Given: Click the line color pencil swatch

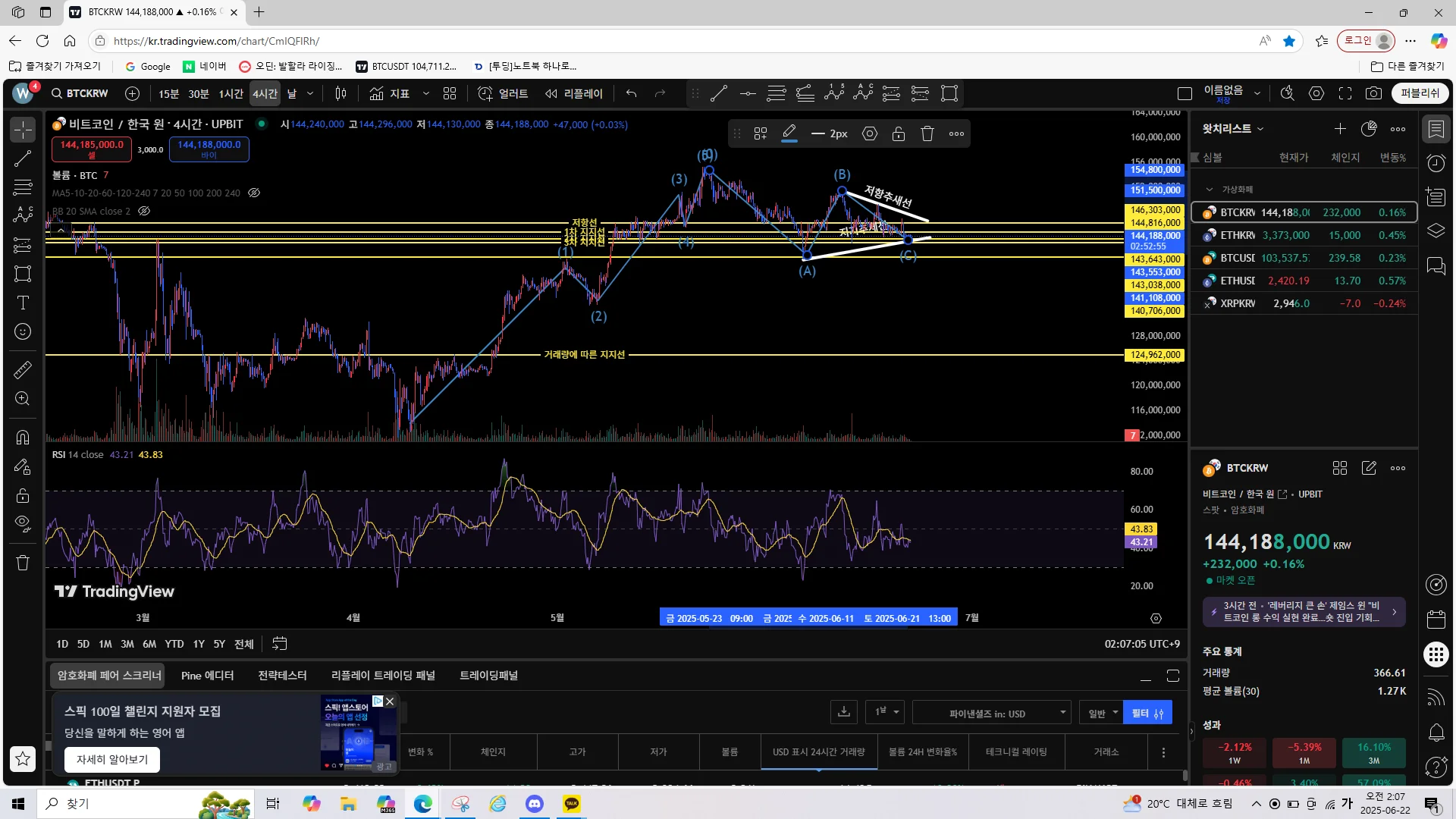Looking at the screenshot, I should click(x=789, y=133).
